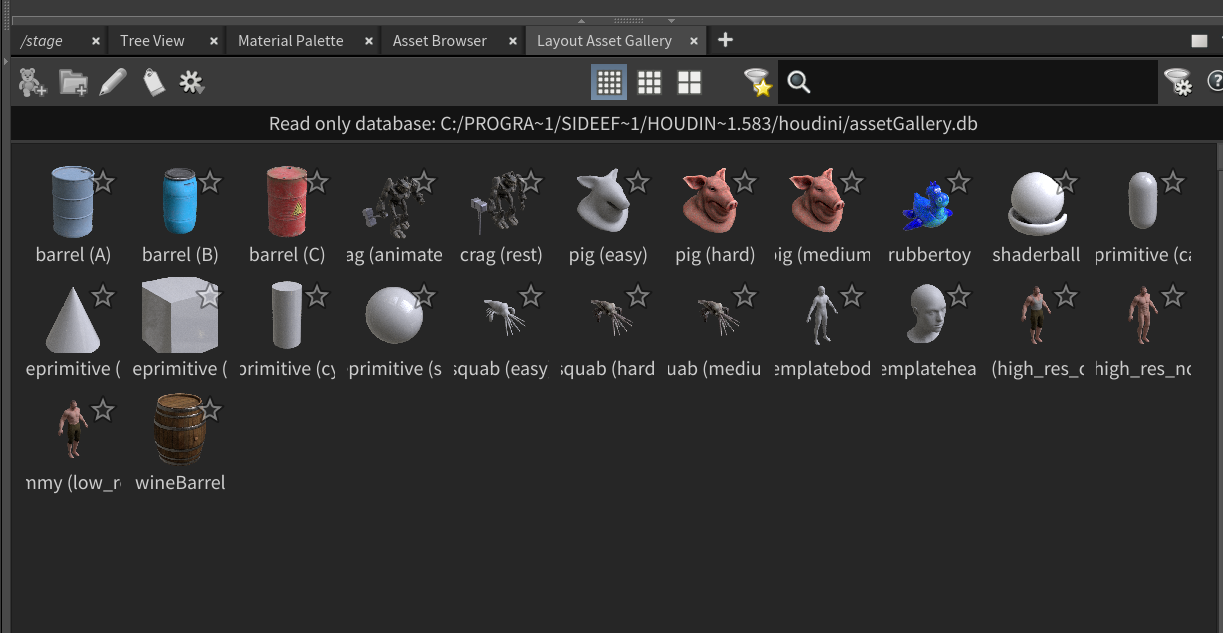Favorite pig (easy) with its star
This screenshot has width=1223, height=633.
(x=638, y=181)
